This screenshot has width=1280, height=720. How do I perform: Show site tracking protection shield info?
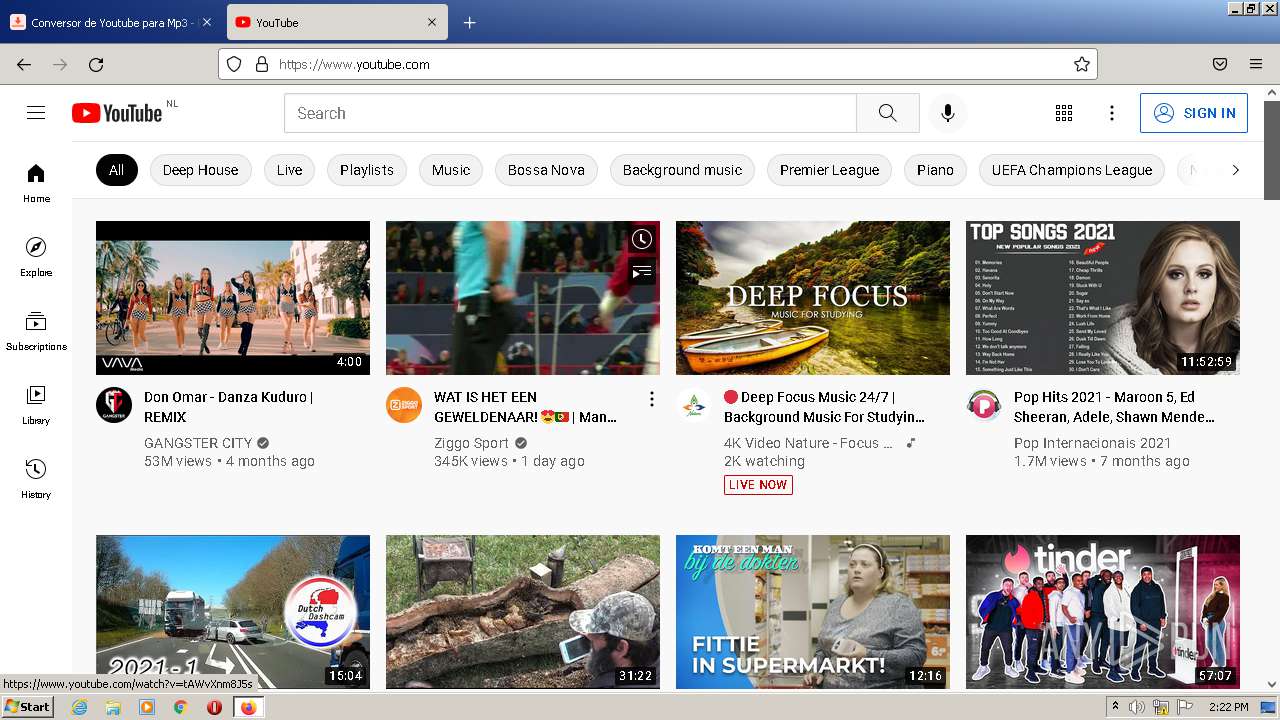point(234,64)
